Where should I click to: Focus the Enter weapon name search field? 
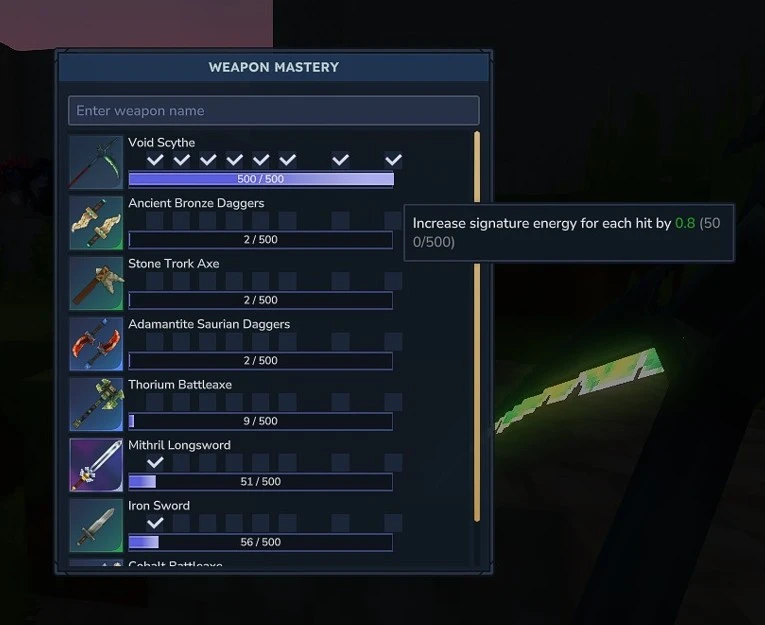coord(274,110)
